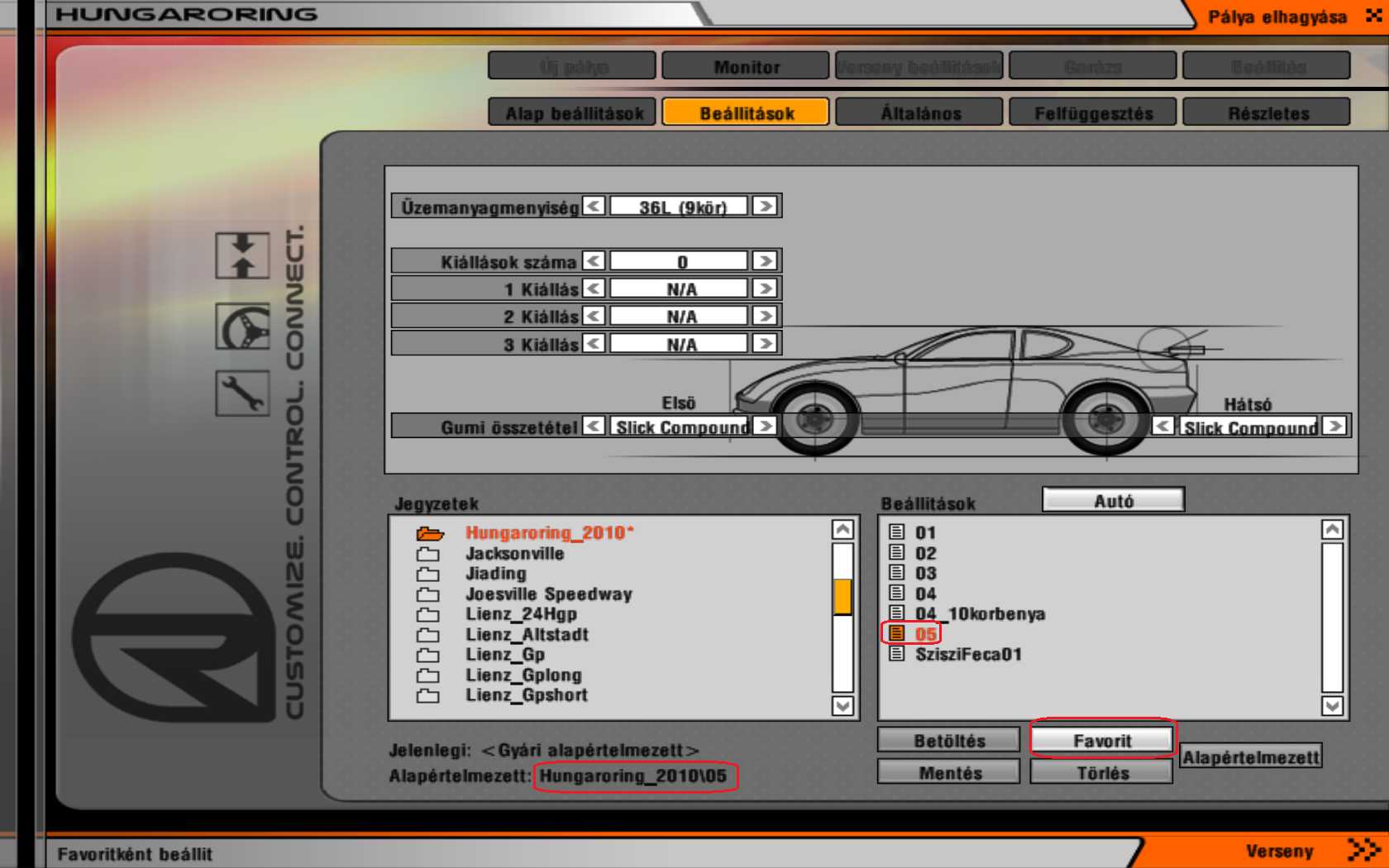Click the Verseny double-arrow icon
The image size is (1389, 868).
pyautogui.click(x=1363, y=850)
